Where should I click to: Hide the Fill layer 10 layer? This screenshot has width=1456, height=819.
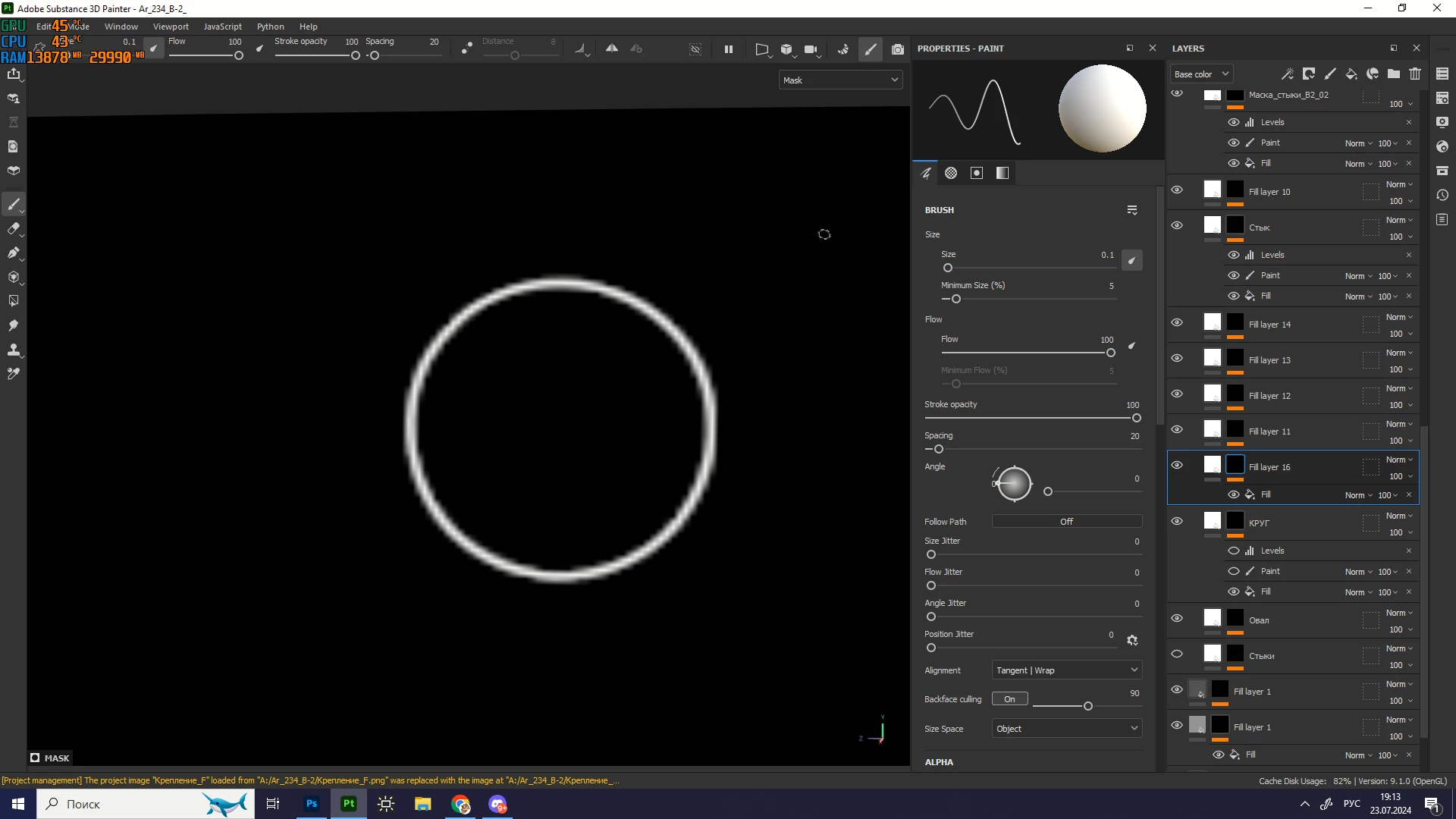(1177, 190)
